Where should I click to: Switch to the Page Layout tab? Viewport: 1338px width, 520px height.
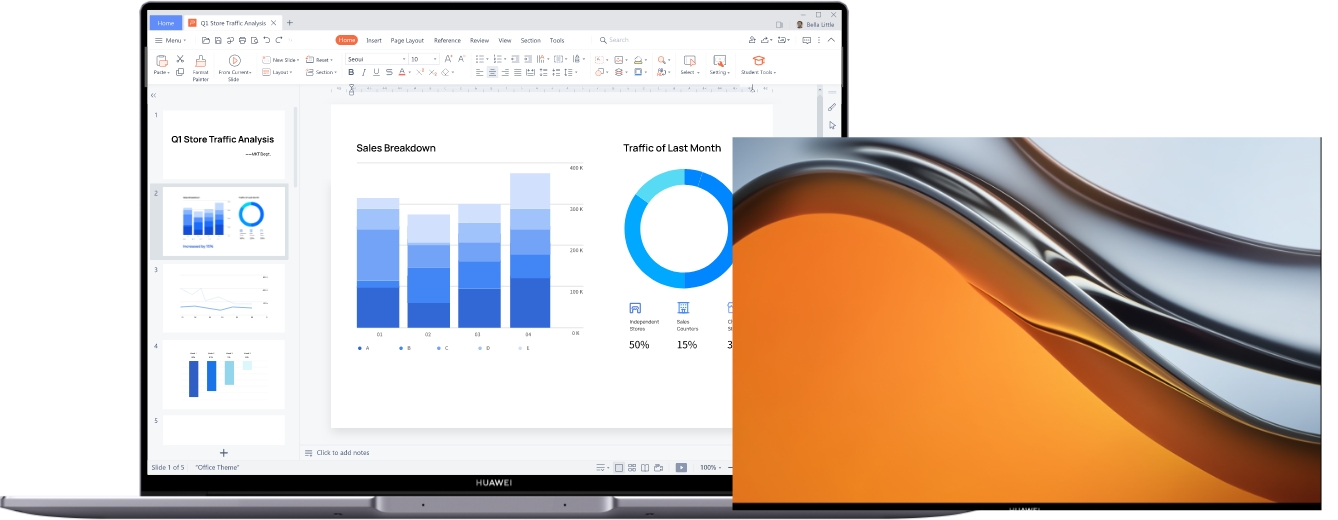[407, 40]
